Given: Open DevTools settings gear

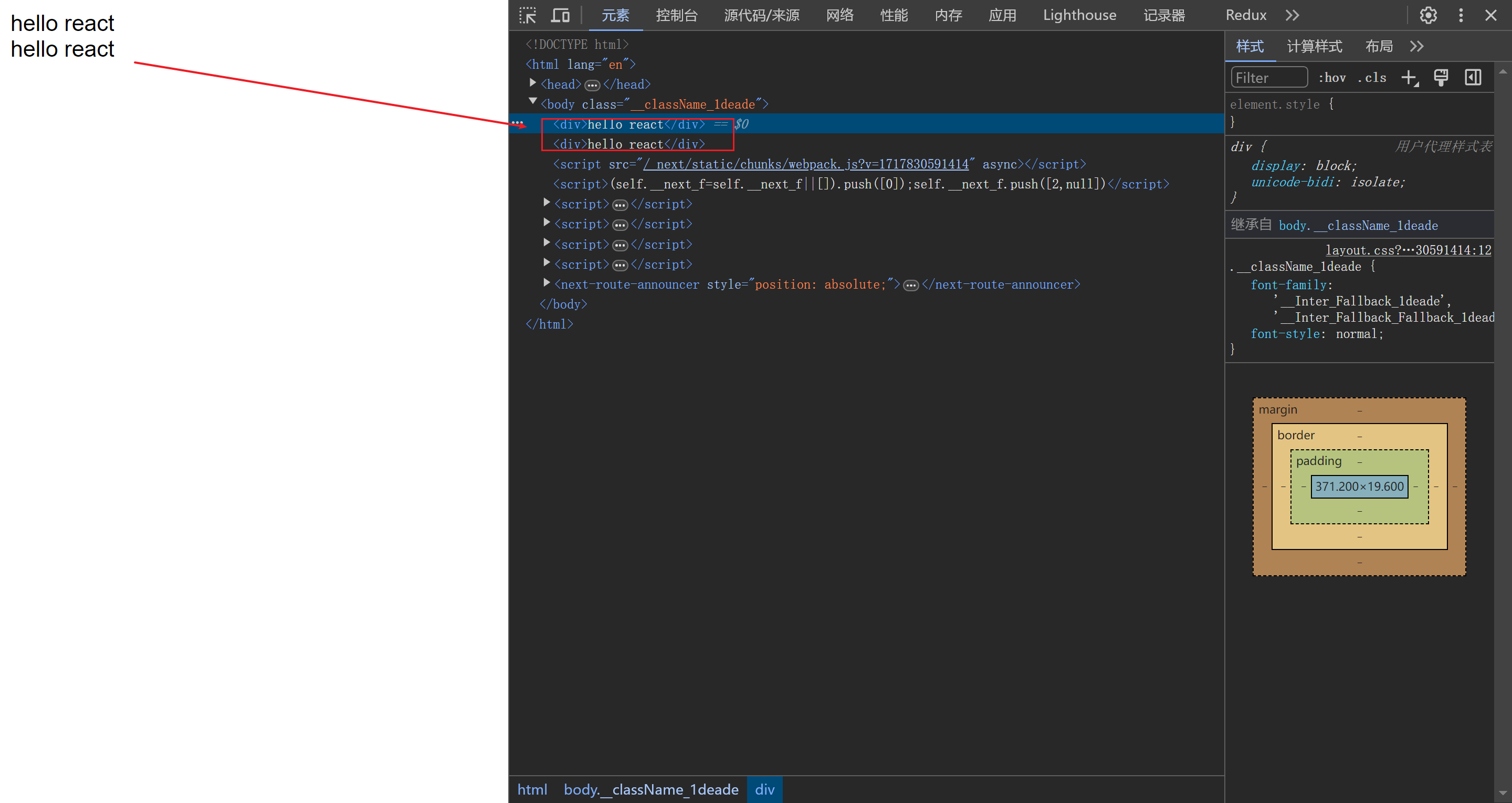Looking at the screenshot, I should [x=1427, y=15].
